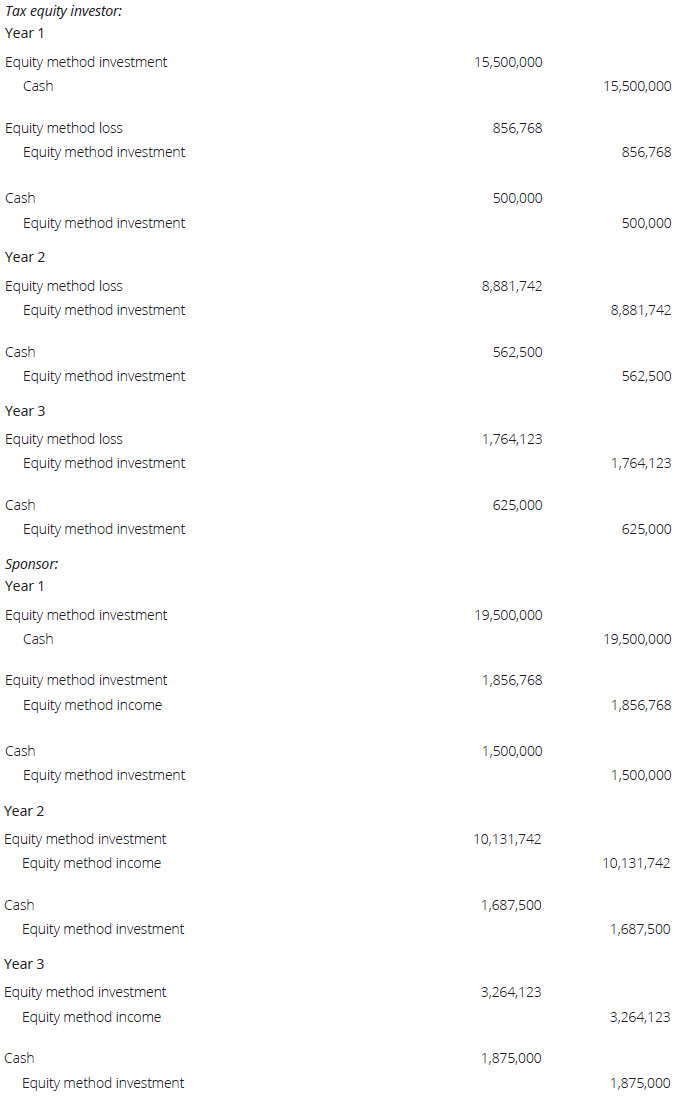The width and height of the screenshot is (679, 1099).
Task: Click the 19,500,000 debit amount
Action: 508,615
